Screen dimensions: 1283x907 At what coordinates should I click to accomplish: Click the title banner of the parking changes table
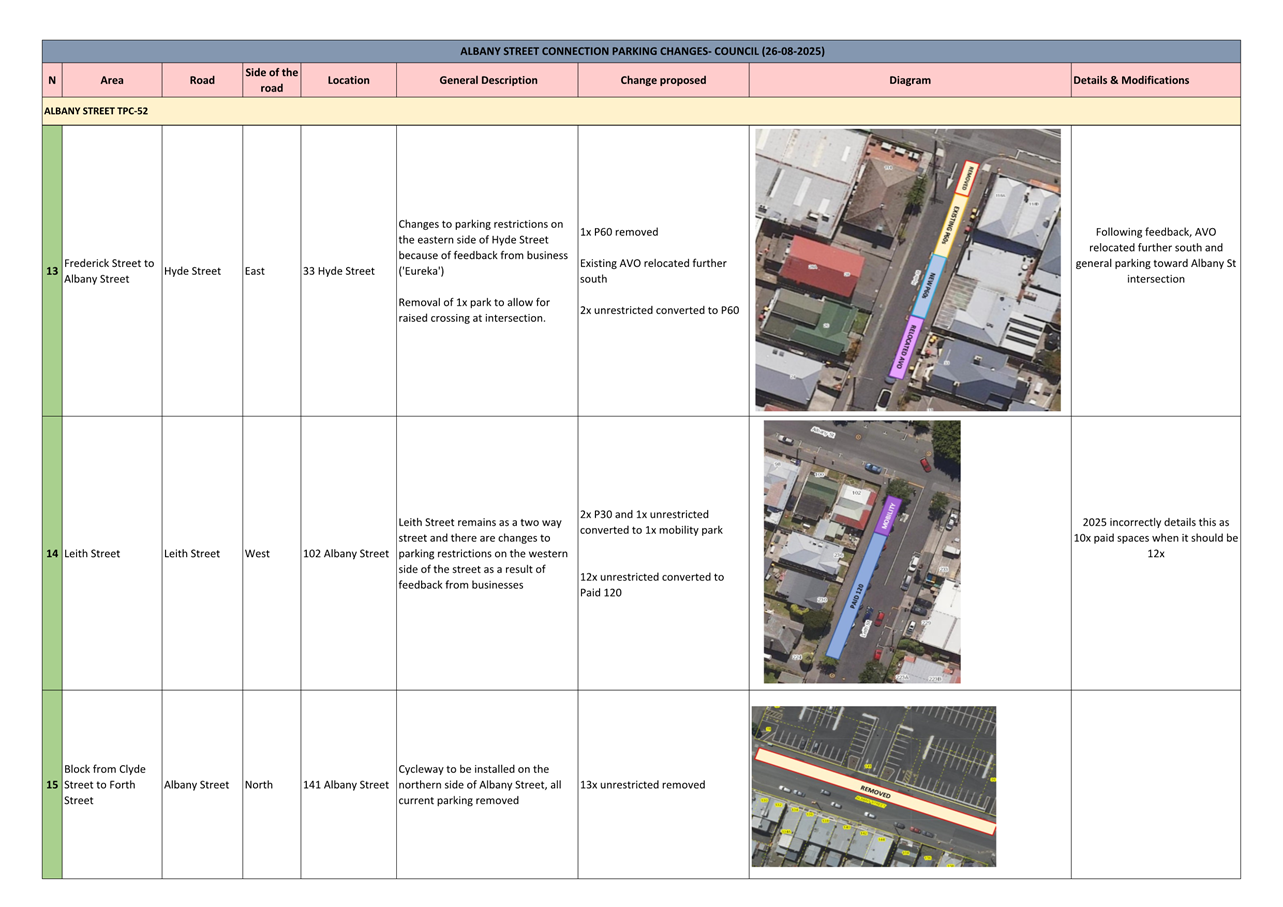click(x=641, y=51)
